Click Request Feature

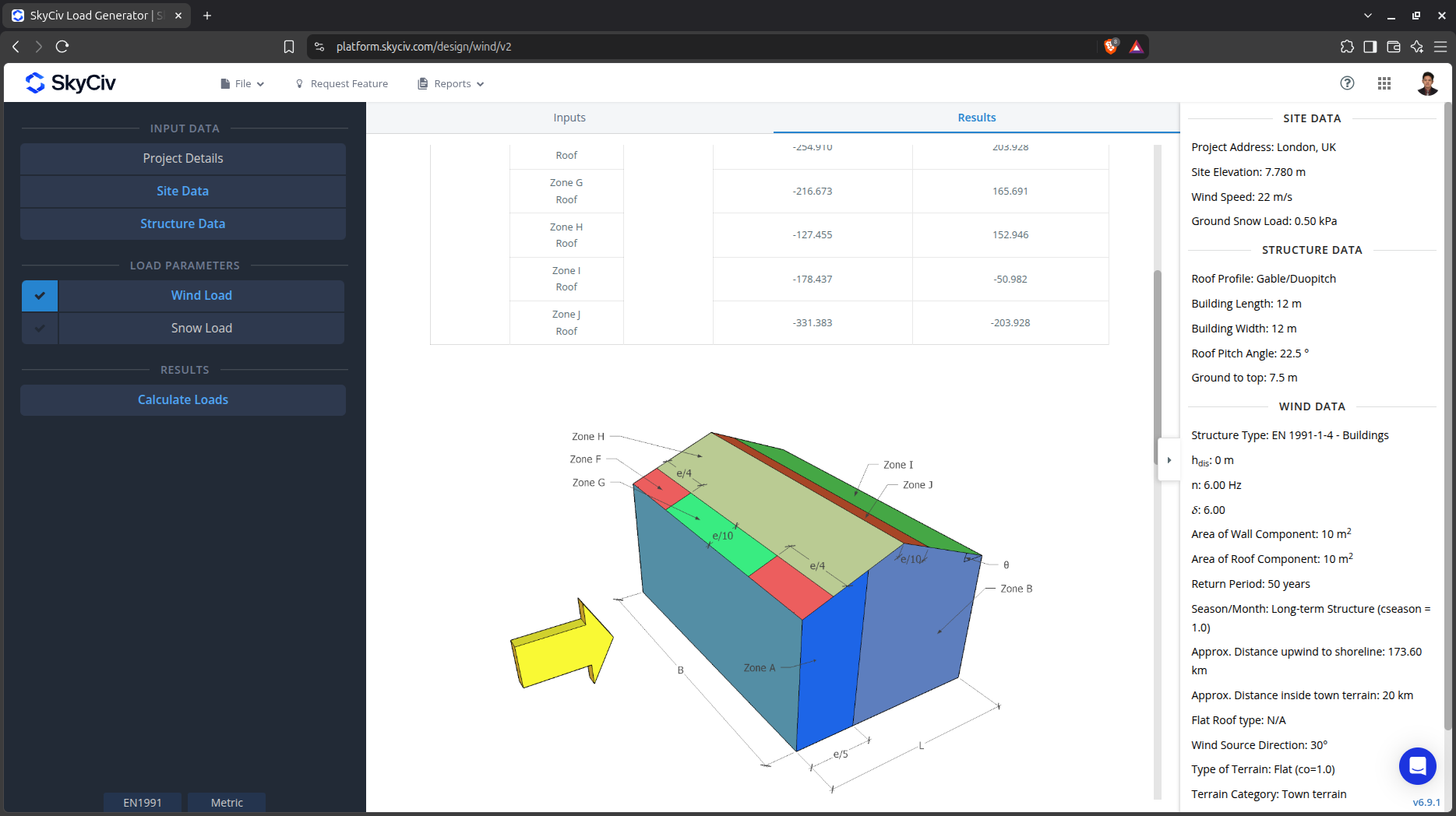click(x=342, y=83)
